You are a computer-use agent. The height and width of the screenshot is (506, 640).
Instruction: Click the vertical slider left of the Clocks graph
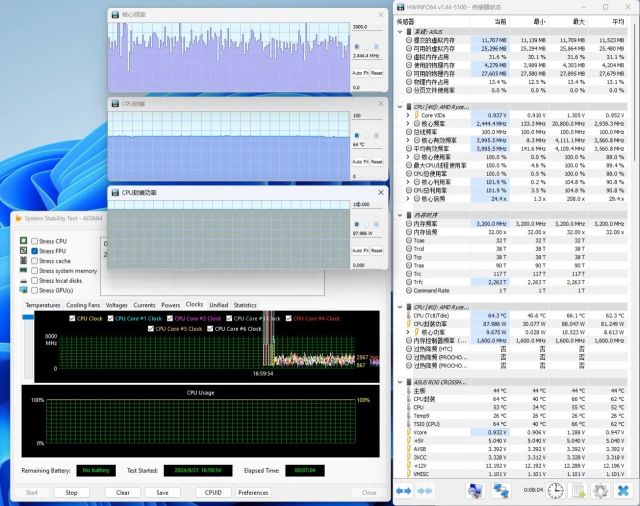pos(28,346)
